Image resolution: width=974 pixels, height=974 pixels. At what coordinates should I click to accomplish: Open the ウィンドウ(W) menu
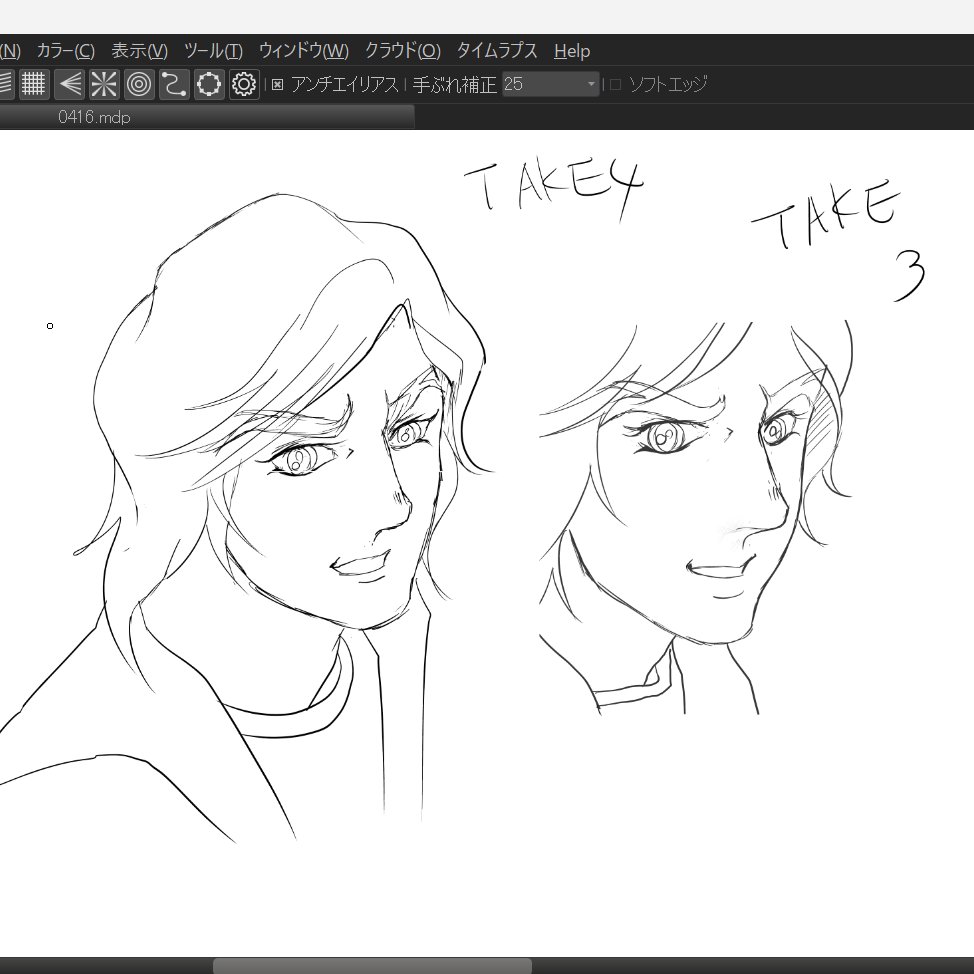304,50
